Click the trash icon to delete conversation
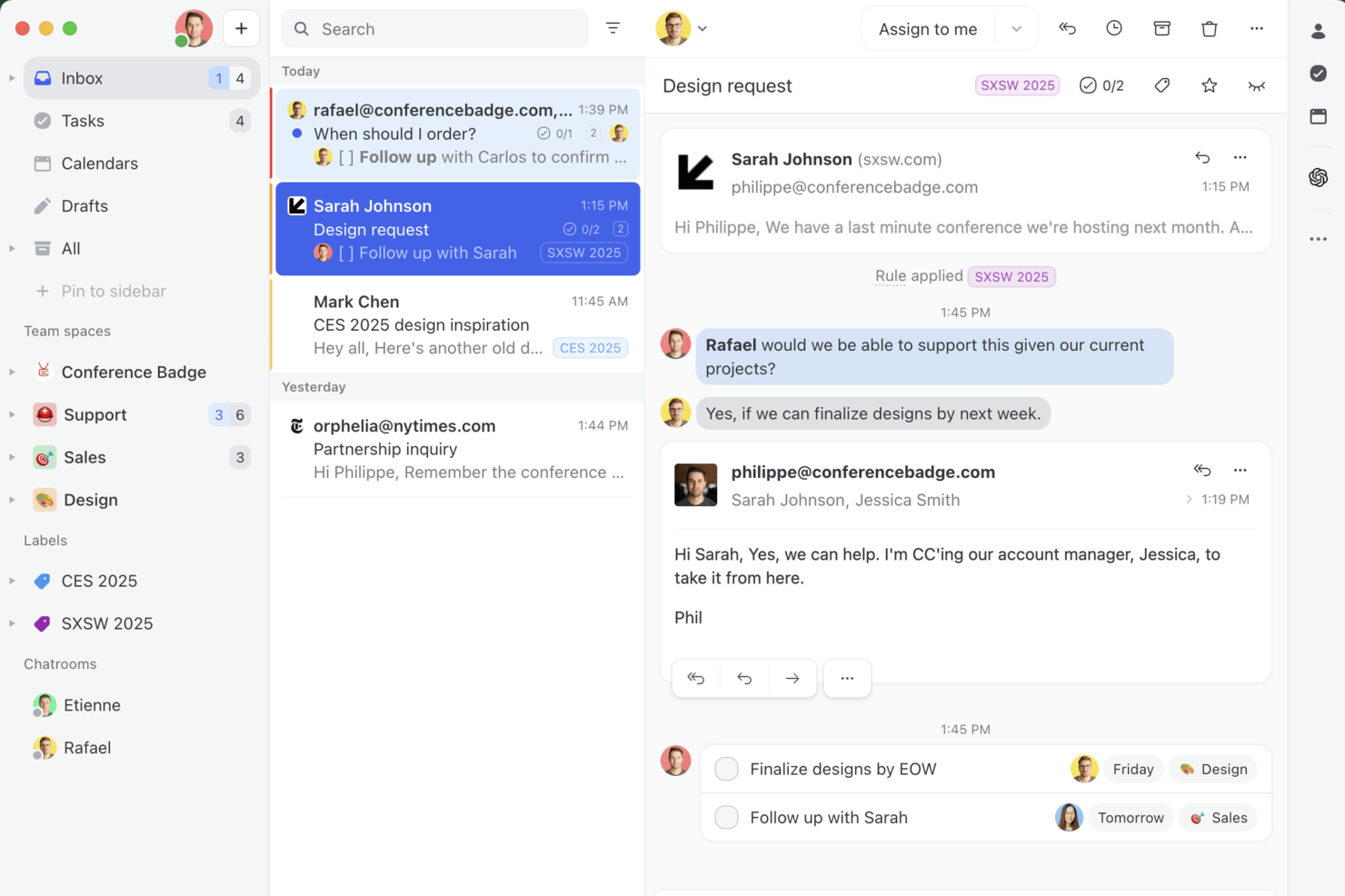1345x896 pixels. [x=1209, y=28]
